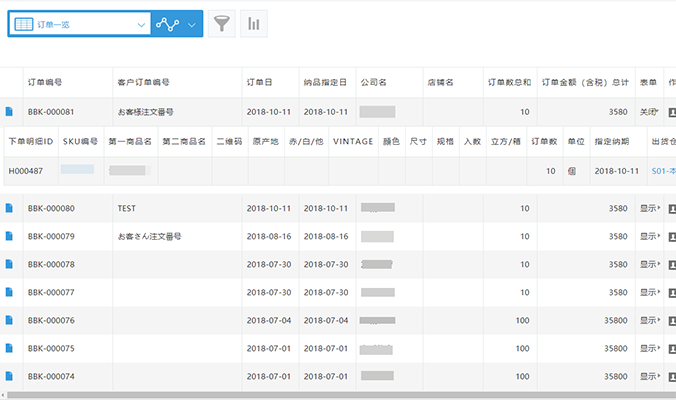Click the left arrow of horizontal scrollbar
This screenshot has height=400, width=676.
3,395
